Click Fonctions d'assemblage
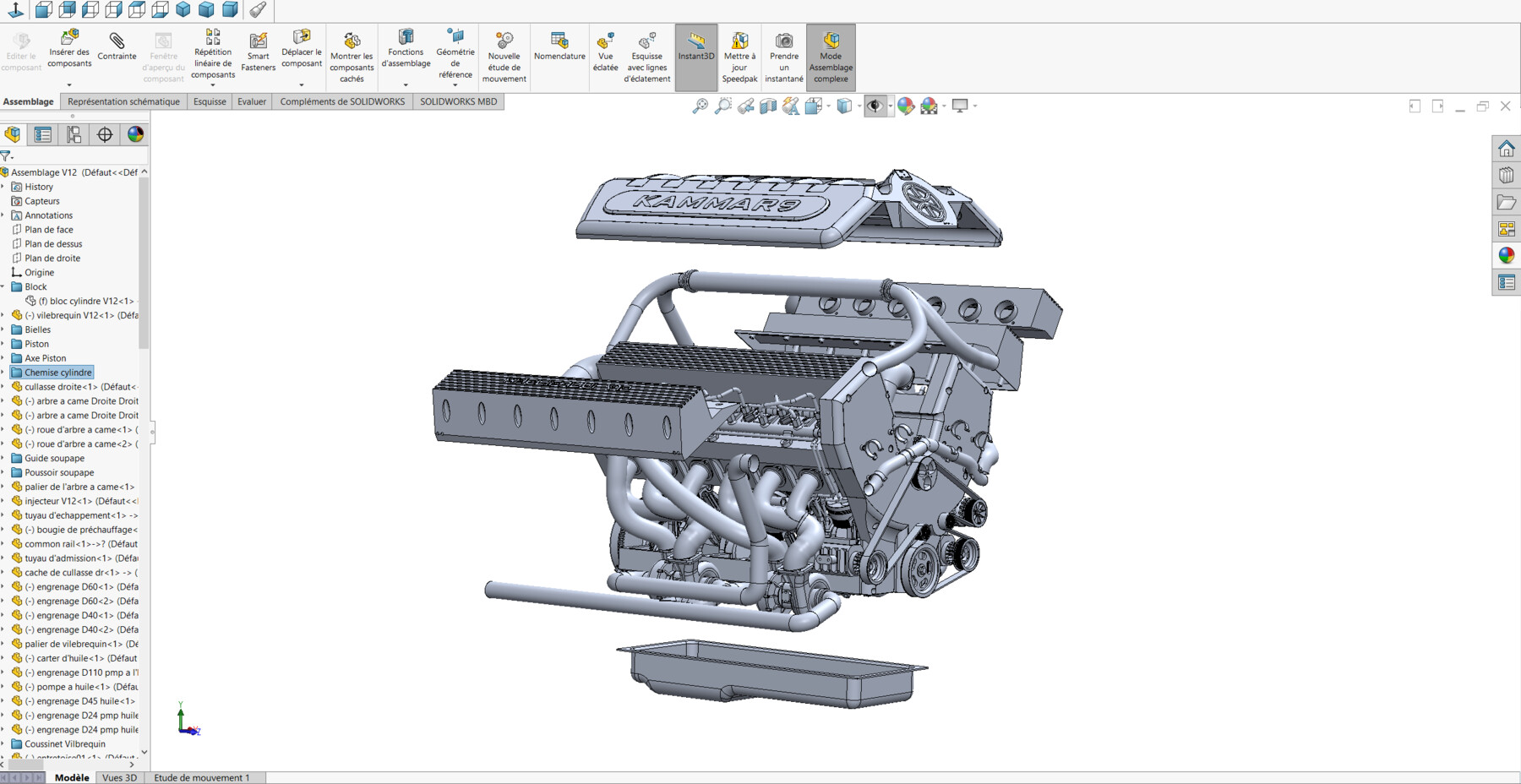 pyautogui.click(x=406, y=51)
